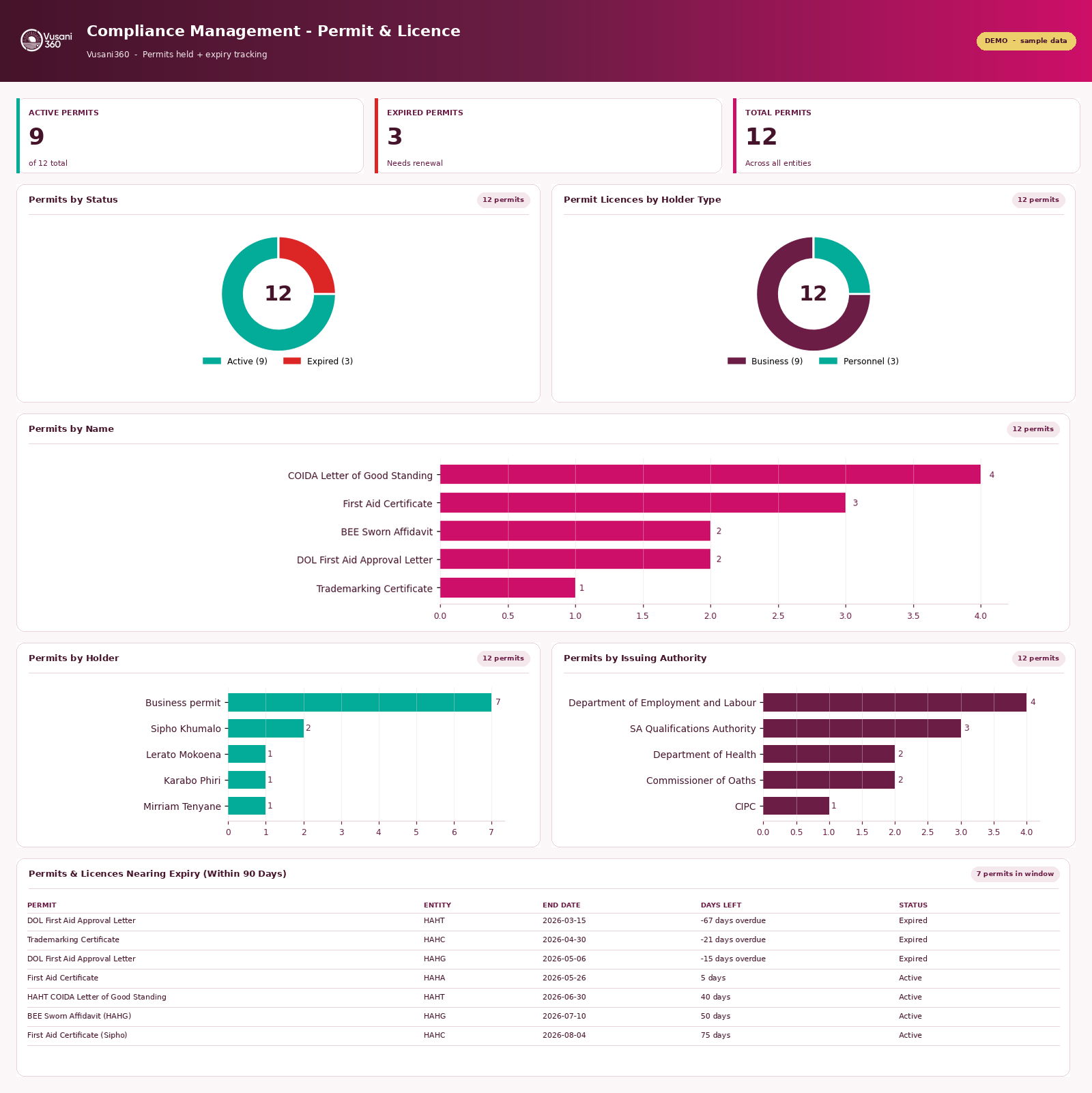Click the DAYS LEFT column header

[x=721, y=905]
